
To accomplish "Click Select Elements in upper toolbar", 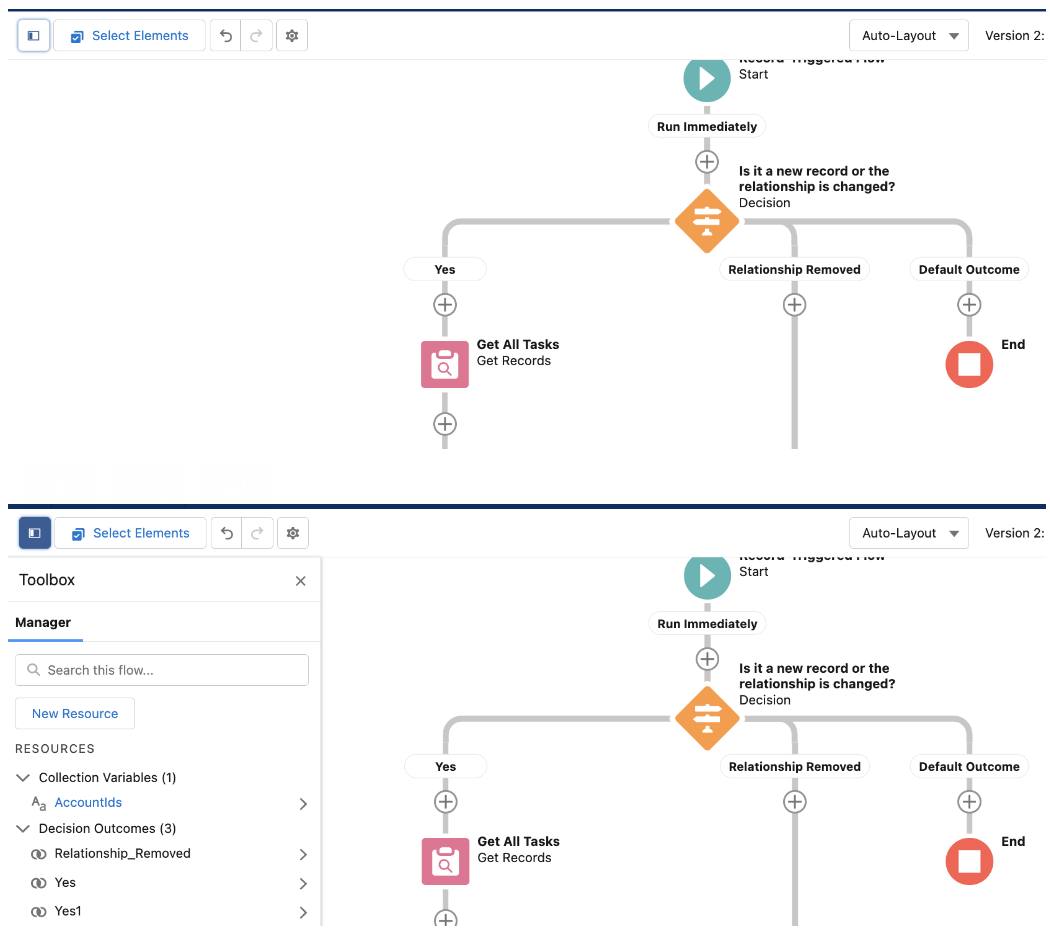I will coord(130,35).
